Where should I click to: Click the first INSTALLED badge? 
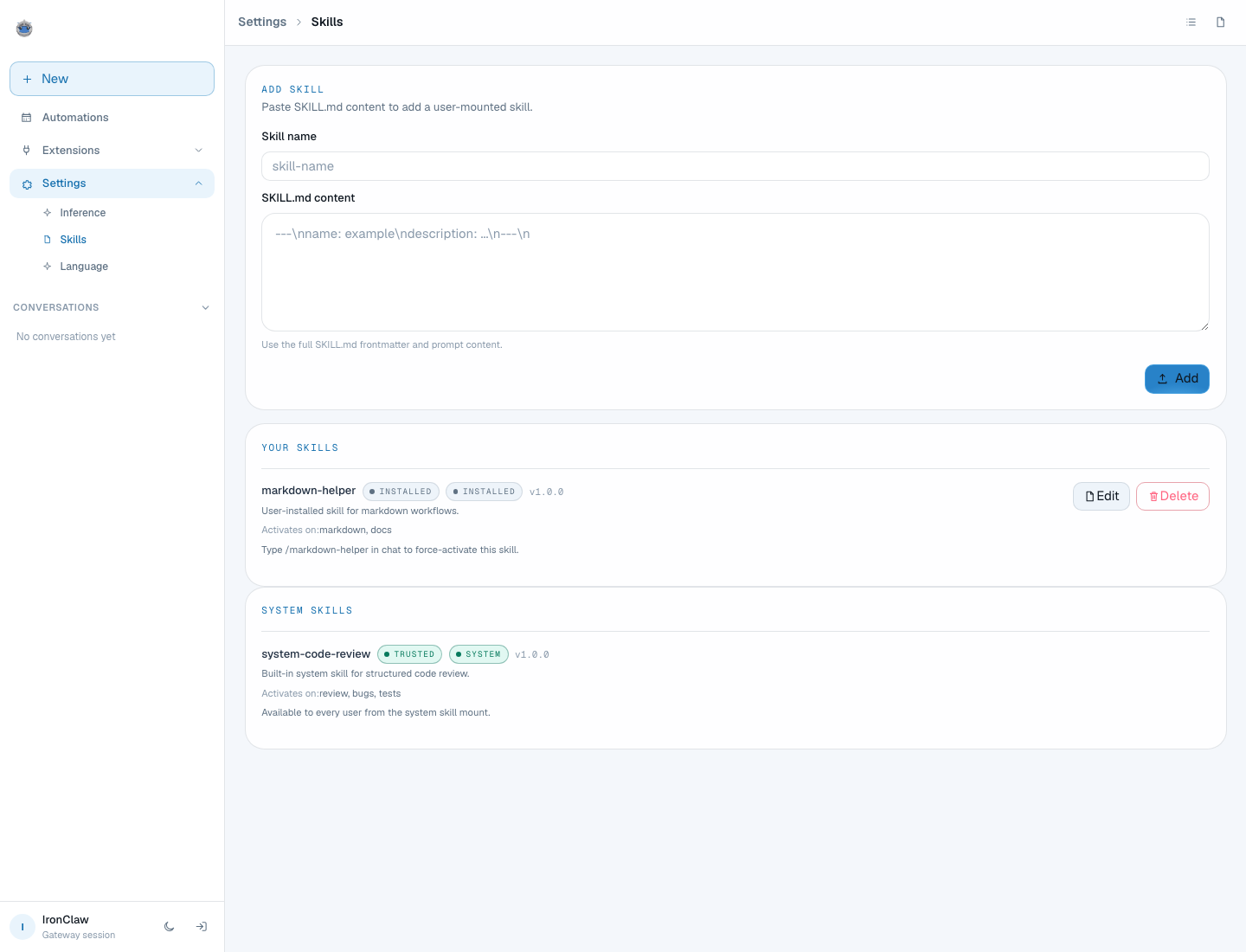coord(401,492)
